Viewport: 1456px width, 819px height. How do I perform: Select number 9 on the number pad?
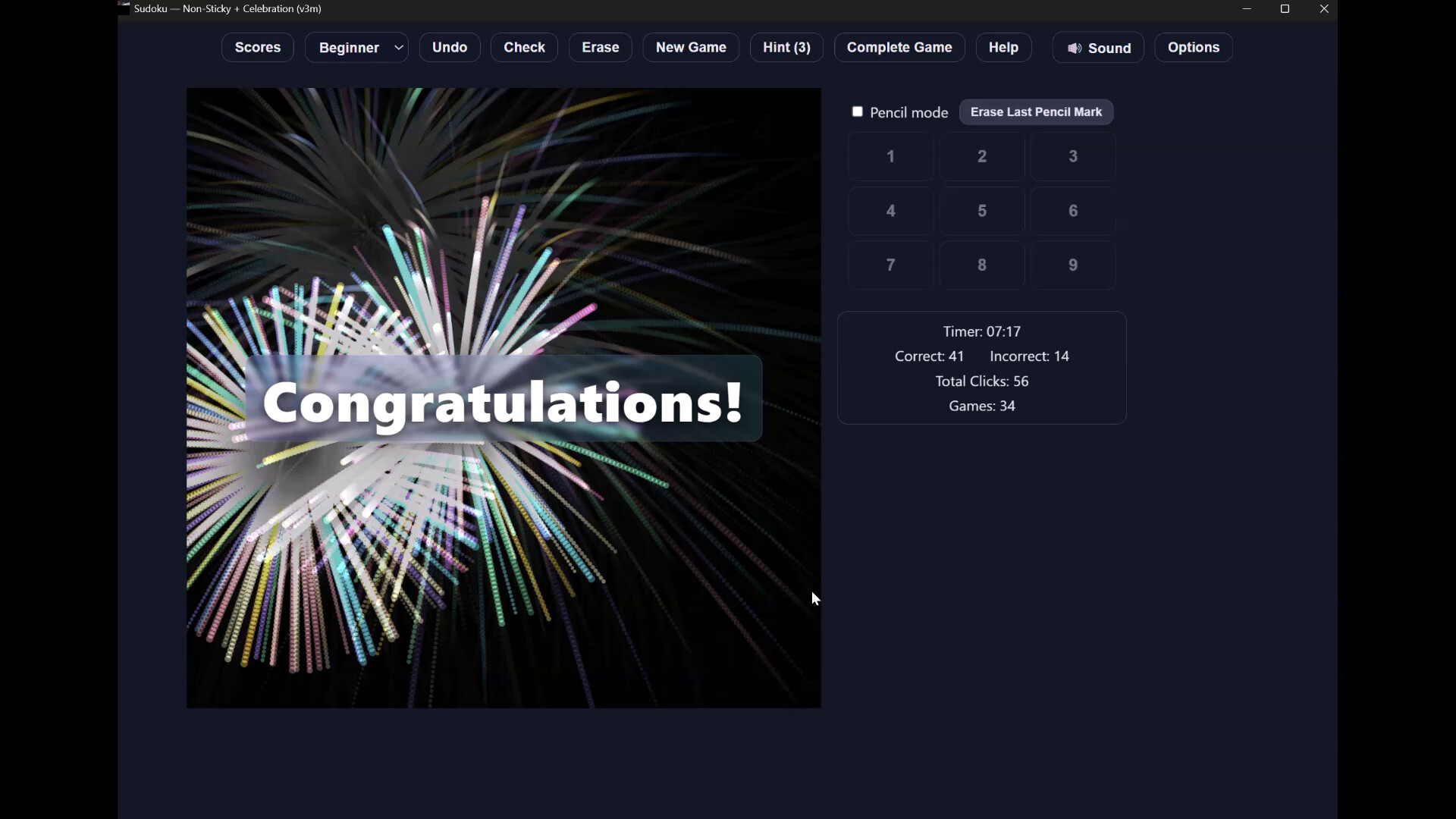click(x=1072, y=265)
